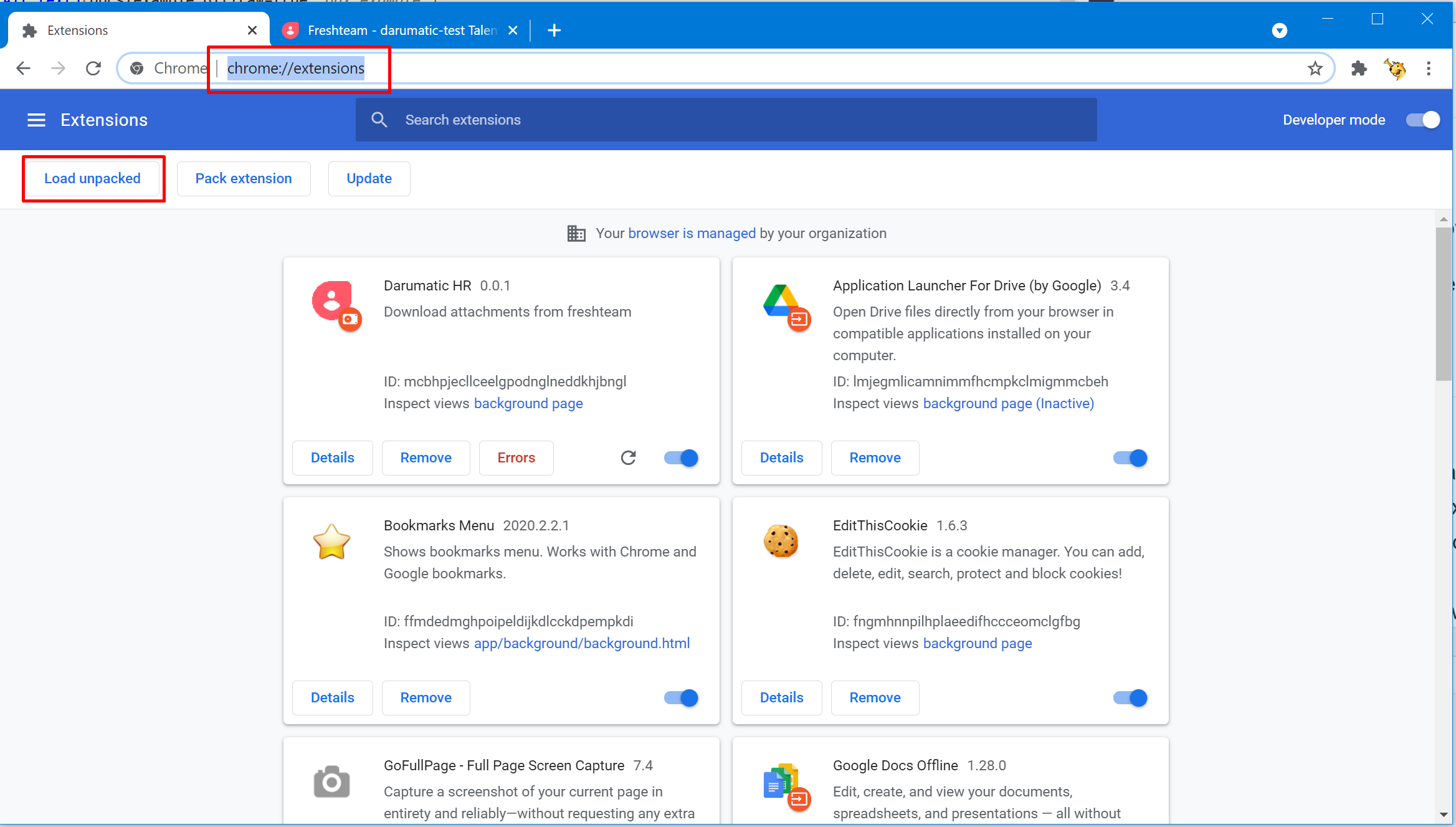This screenshot has width=1456, height=827.
Task: Open the extensions puzzle-piece toolbar icon
Action: pyautogui.click(x=1359, y=68)
